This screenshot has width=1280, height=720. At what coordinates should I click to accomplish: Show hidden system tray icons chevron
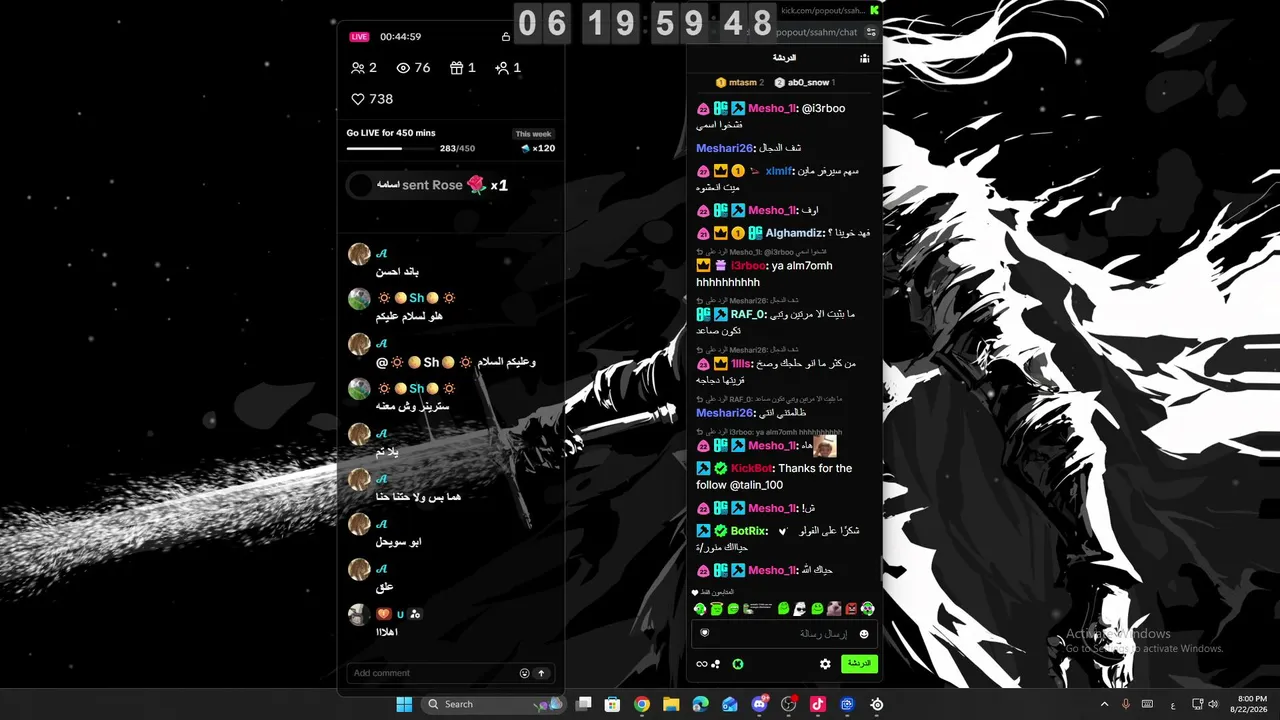[x=1104, y=704]
